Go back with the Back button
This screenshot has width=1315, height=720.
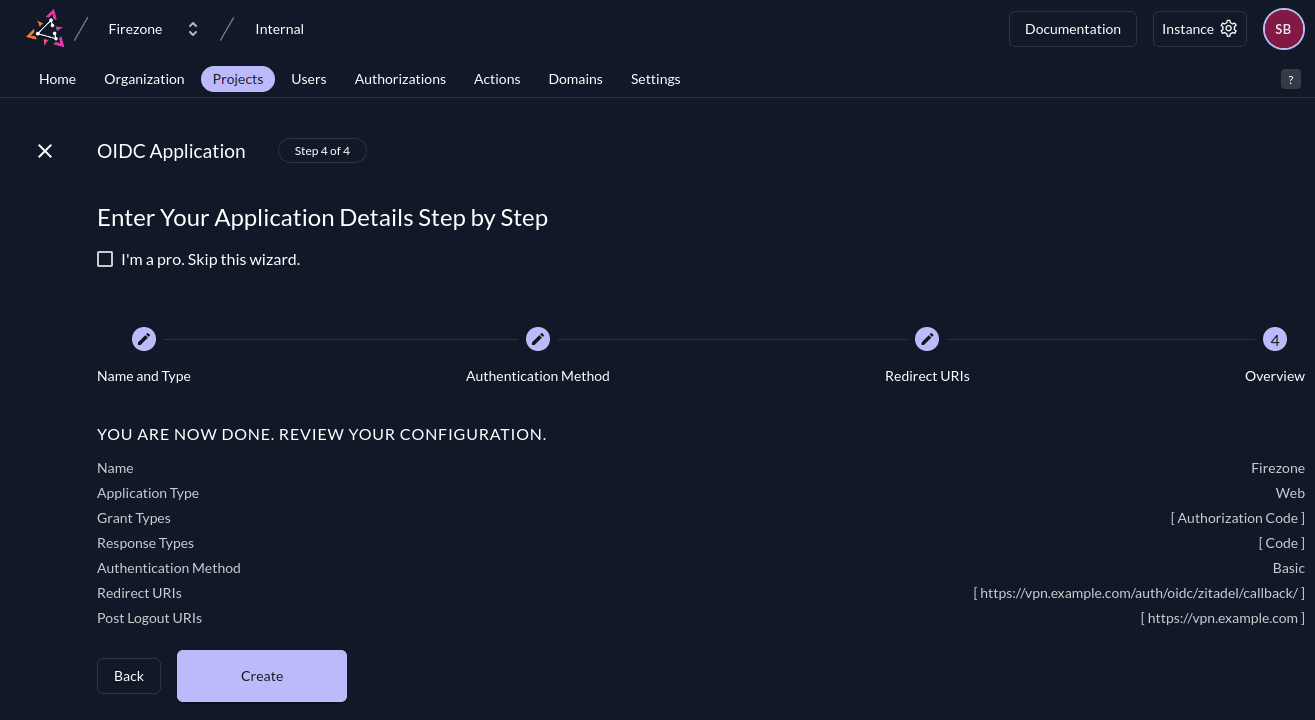[128, 675]
